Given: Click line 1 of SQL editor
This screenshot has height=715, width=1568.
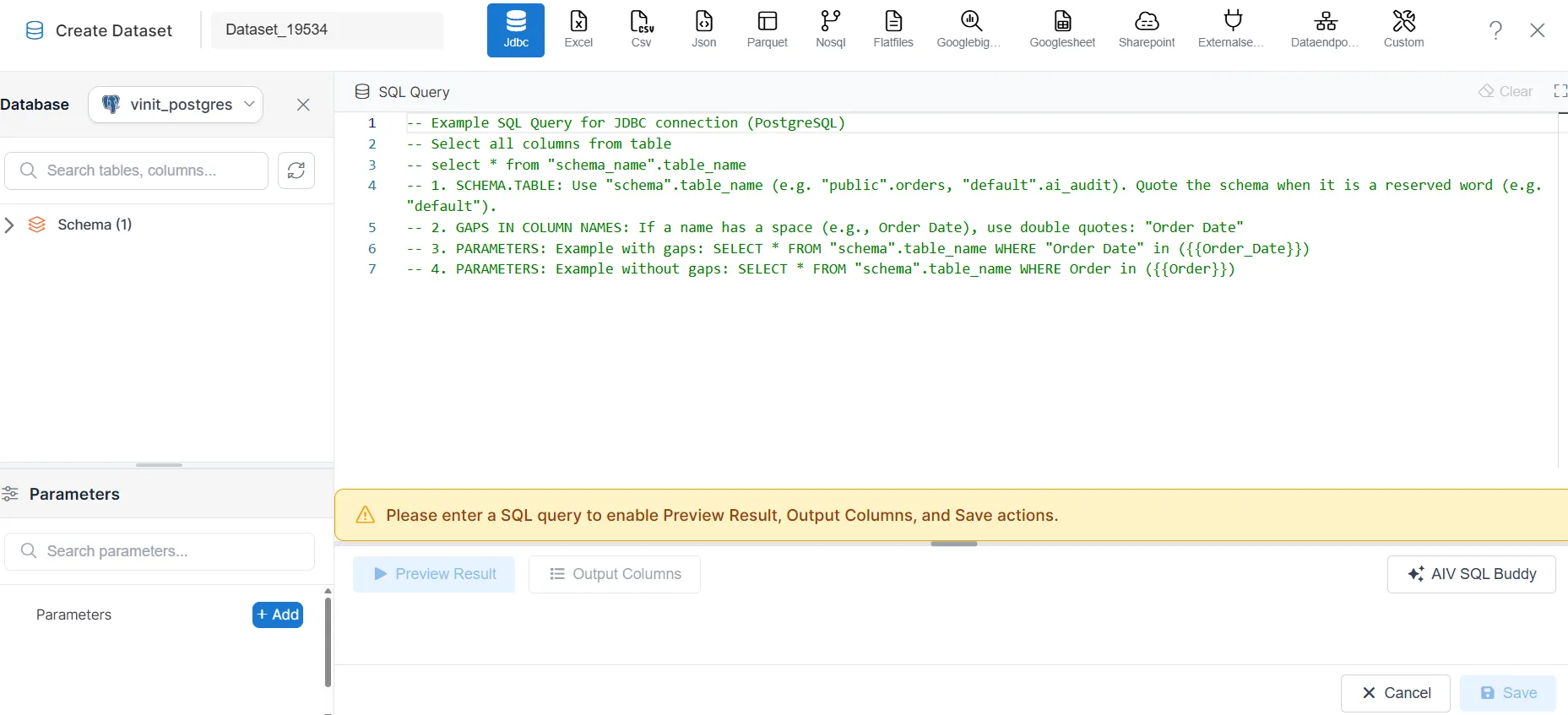Looking at the screenshot, I should (x=626, y=122).
